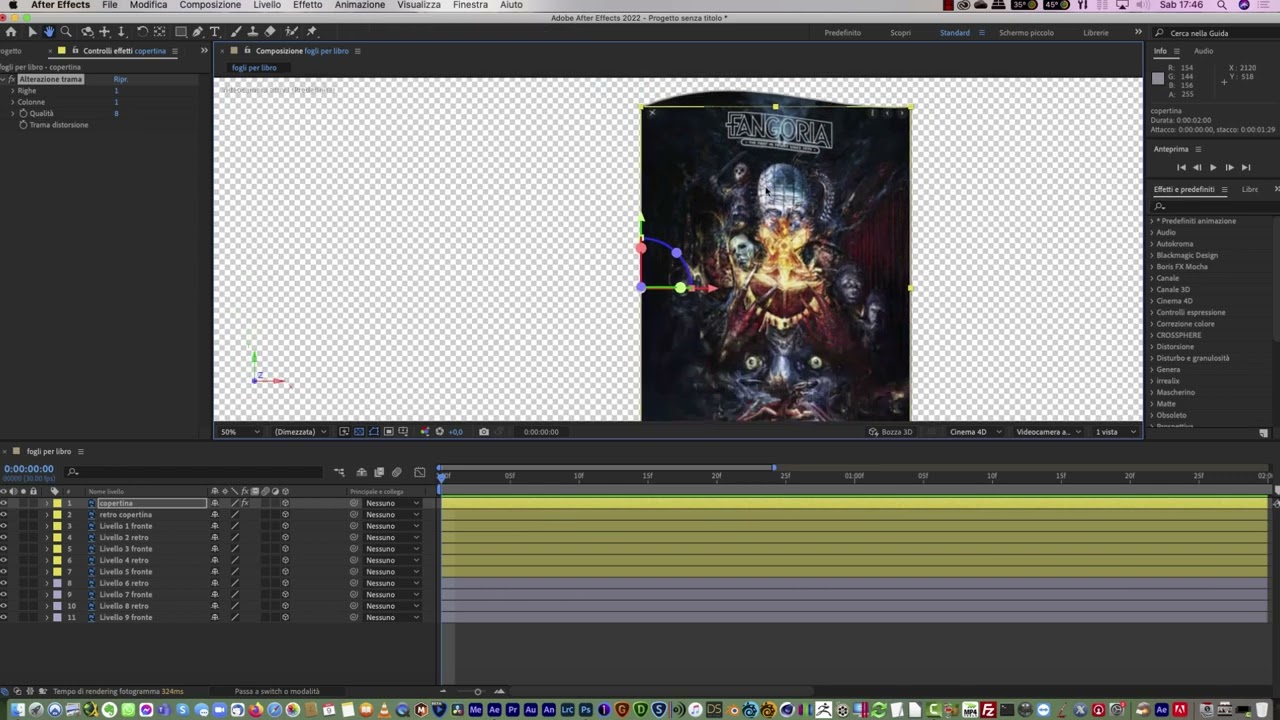Click the Cerca nella Guida search field
1280x720 pixels.
pos(1215,33)
